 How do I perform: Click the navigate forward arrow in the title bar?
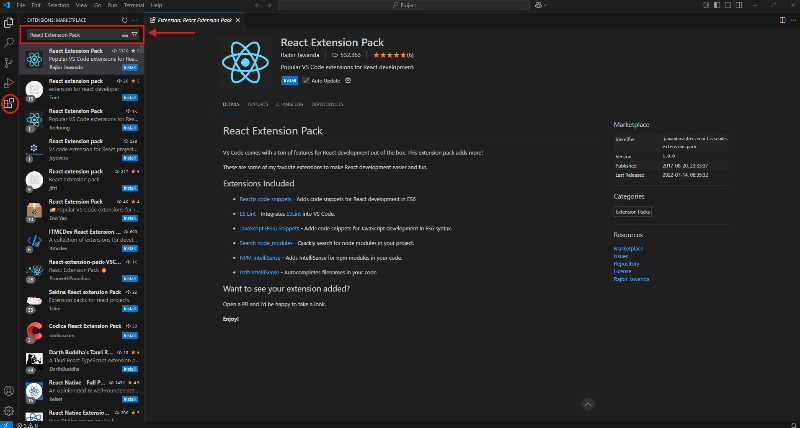pyautogui.click(x=270, y=5)
